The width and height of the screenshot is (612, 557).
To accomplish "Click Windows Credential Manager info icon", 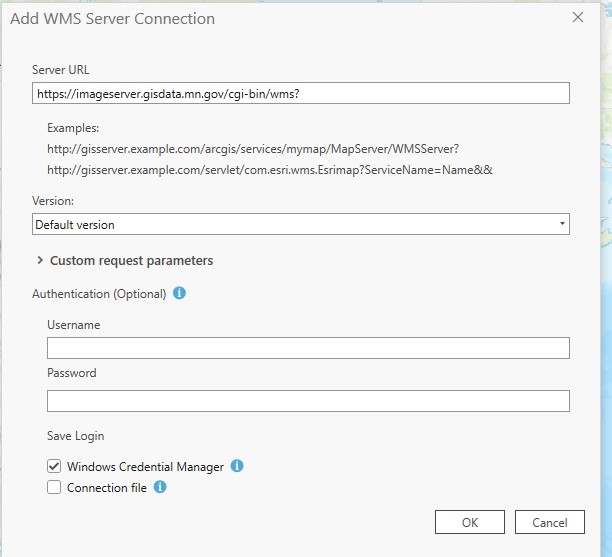I will [237, 466].
